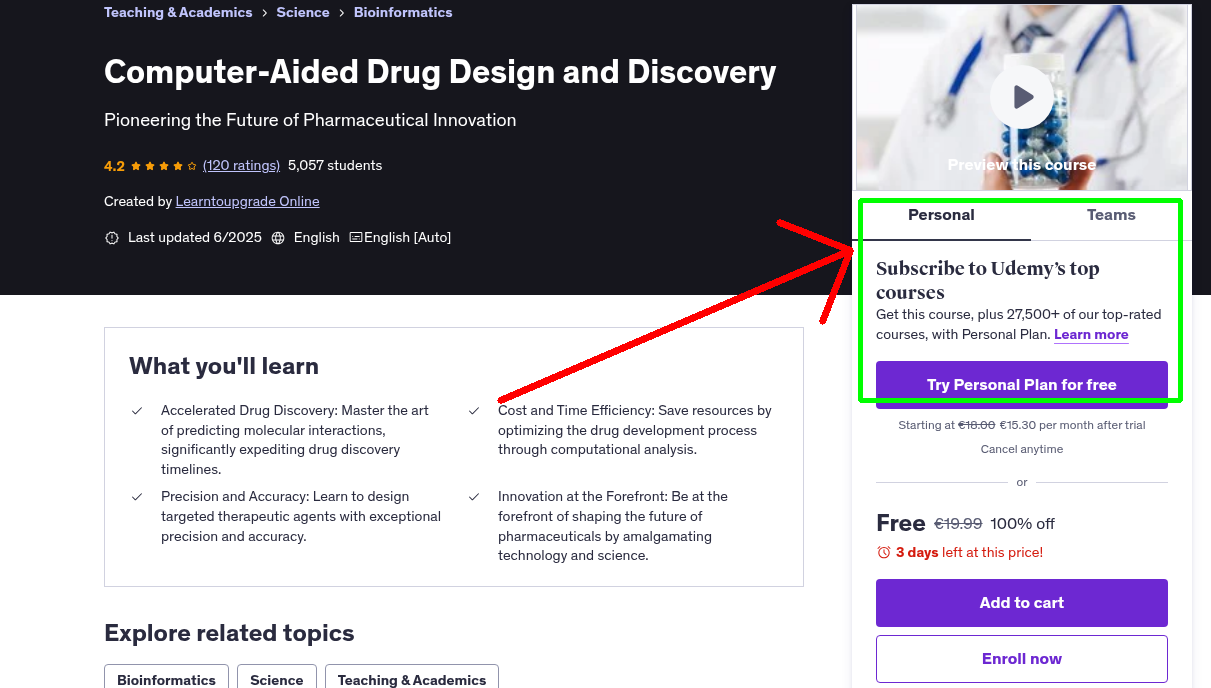The image size is (1211, 688).
Task: Click the closed captions icon
Action: pyautogui.click(x=356, y=238)
